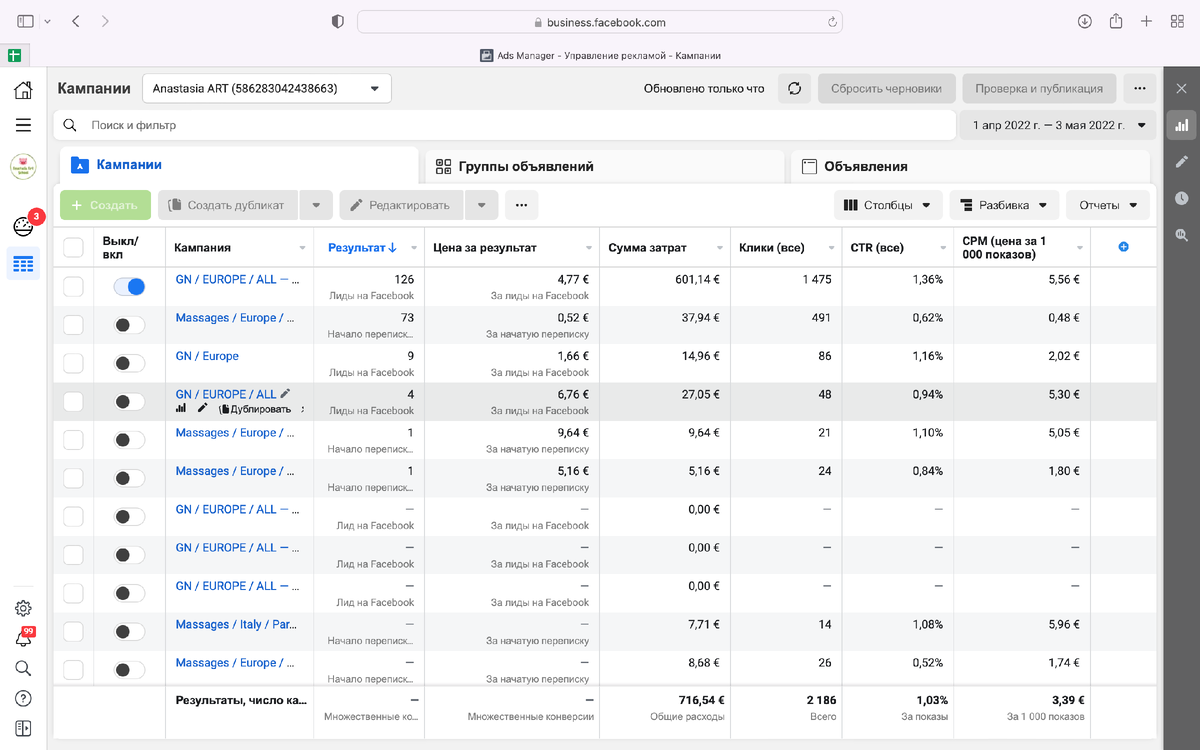Expand the arrow next to Создать дубликат
Image resolution: width=1200 pixels, height=750 pixels.
[x=316, y=205]
